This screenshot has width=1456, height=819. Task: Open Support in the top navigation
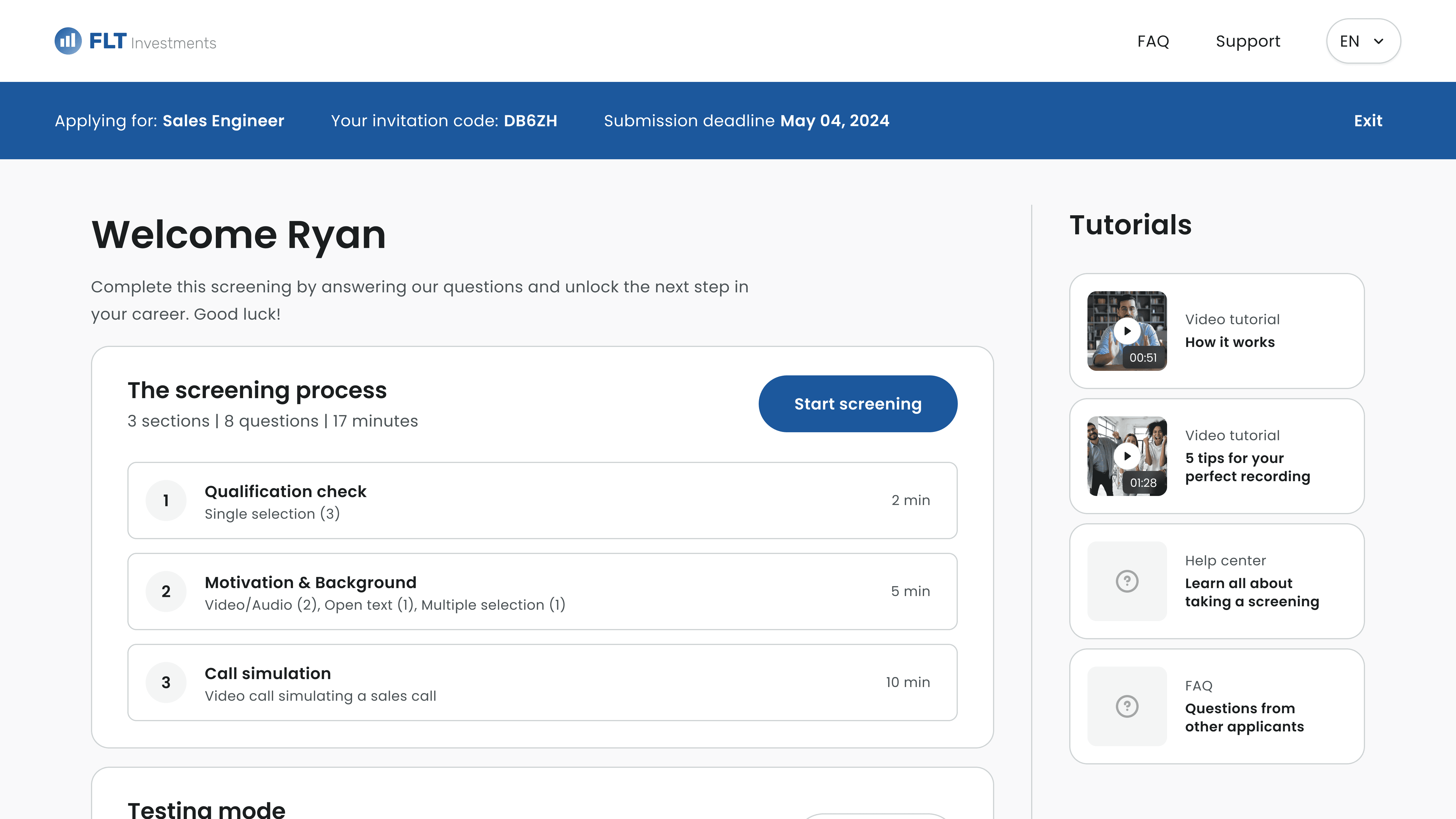pyautogui.click(x=1248, y=41)
